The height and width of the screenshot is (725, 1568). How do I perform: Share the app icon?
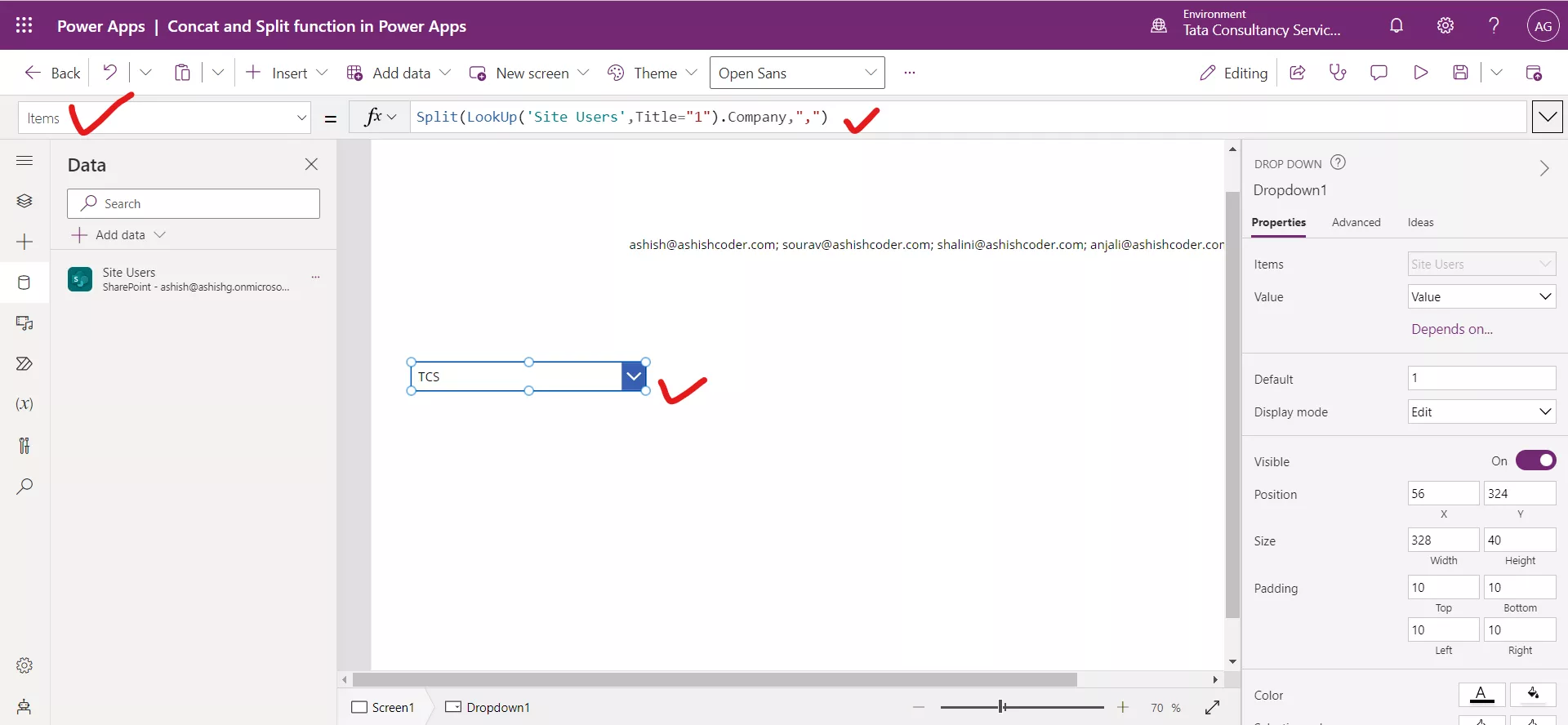pos(1297,73)
